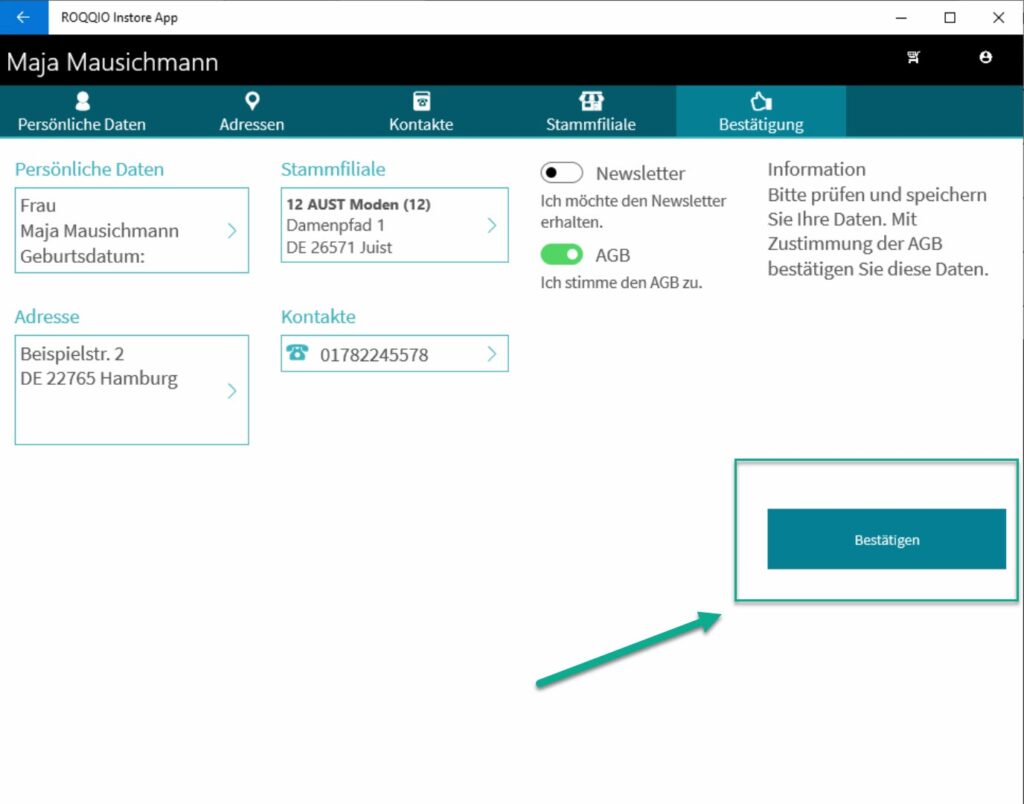The height and width of the screenshot is (804, 1024).
Task: Expand Stammfiliale card chevron
Action: tap(491, 225)
